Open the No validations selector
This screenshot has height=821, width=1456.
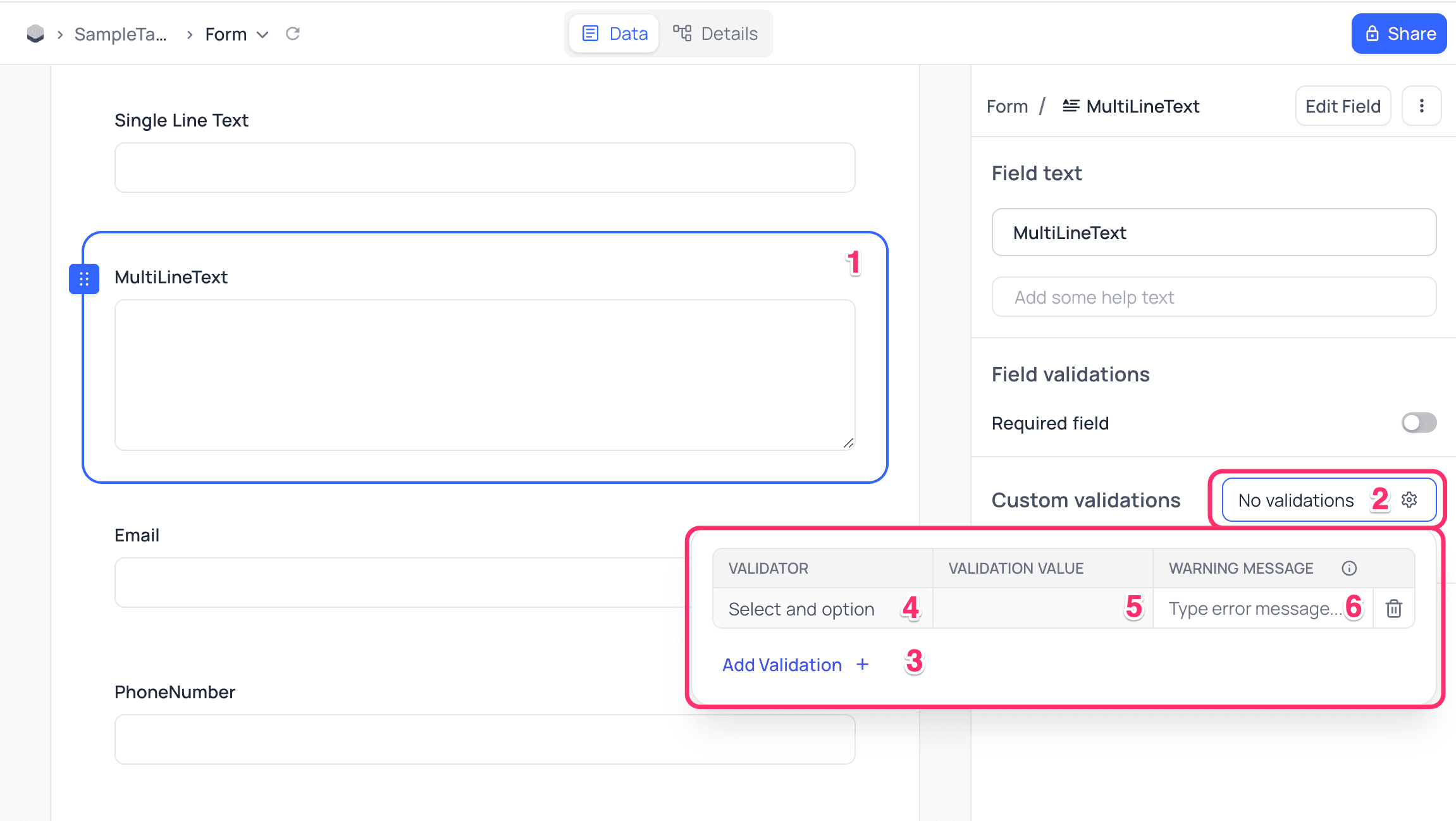(1295, 500)
